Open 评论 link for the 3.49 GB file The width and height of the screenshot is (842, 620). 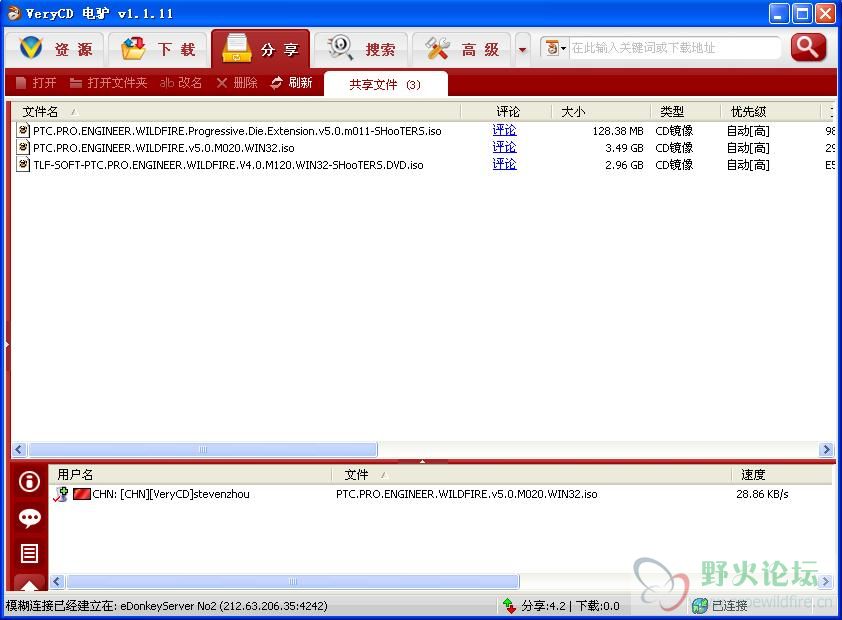pyautogui.click(x=504, y=147)
